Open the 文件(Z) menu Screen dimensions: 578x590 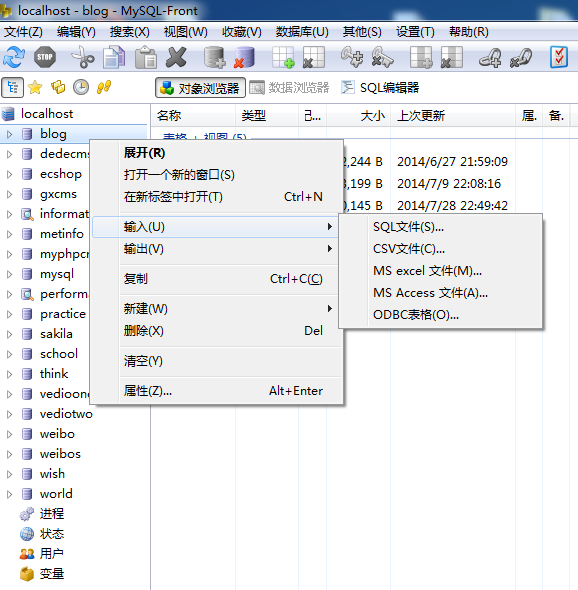pos(23,32)
